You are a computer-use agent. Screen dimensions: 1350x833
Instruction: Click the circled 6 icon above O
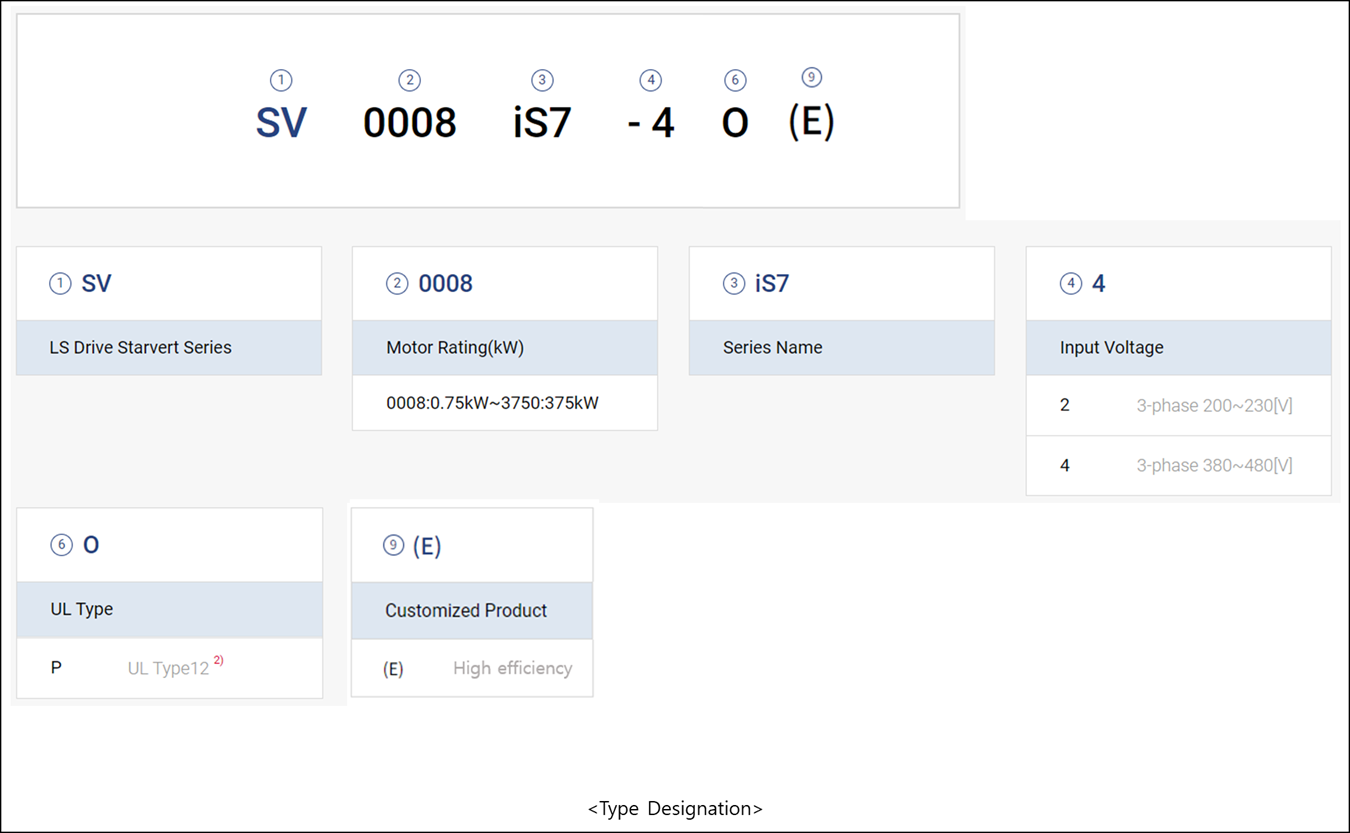[x=735, y=80]
